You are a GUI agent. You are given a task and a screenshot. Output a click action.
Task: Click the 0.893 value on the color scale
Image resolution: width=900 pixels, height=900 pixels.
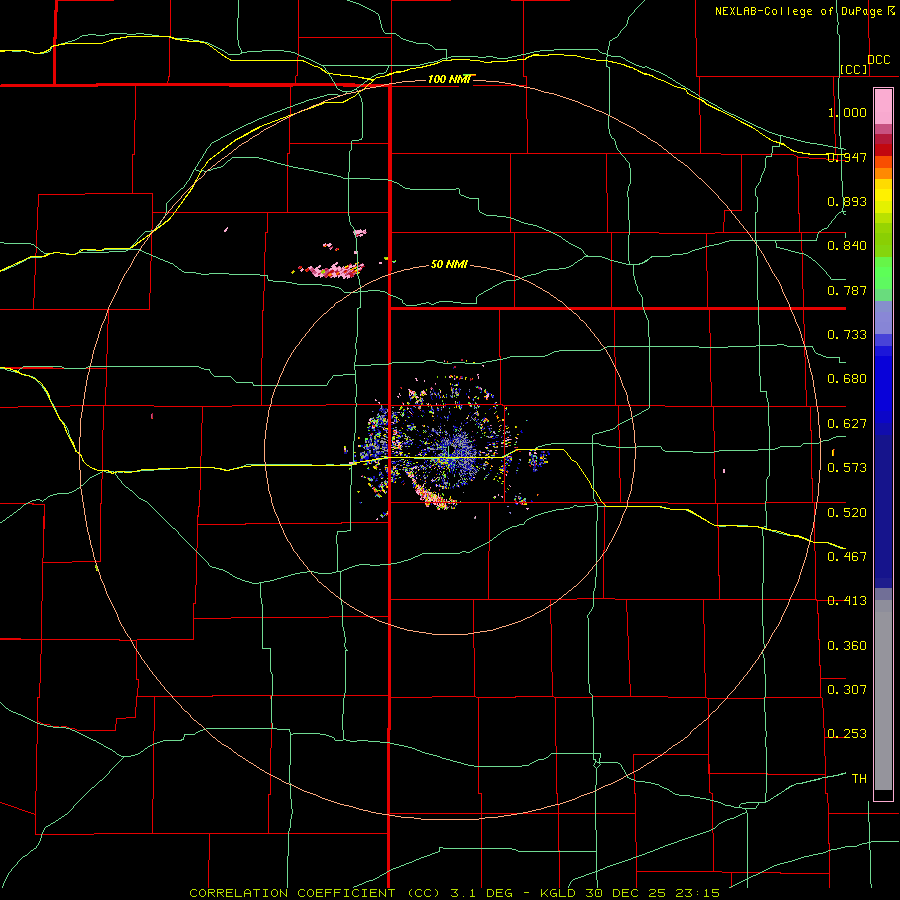847,201
